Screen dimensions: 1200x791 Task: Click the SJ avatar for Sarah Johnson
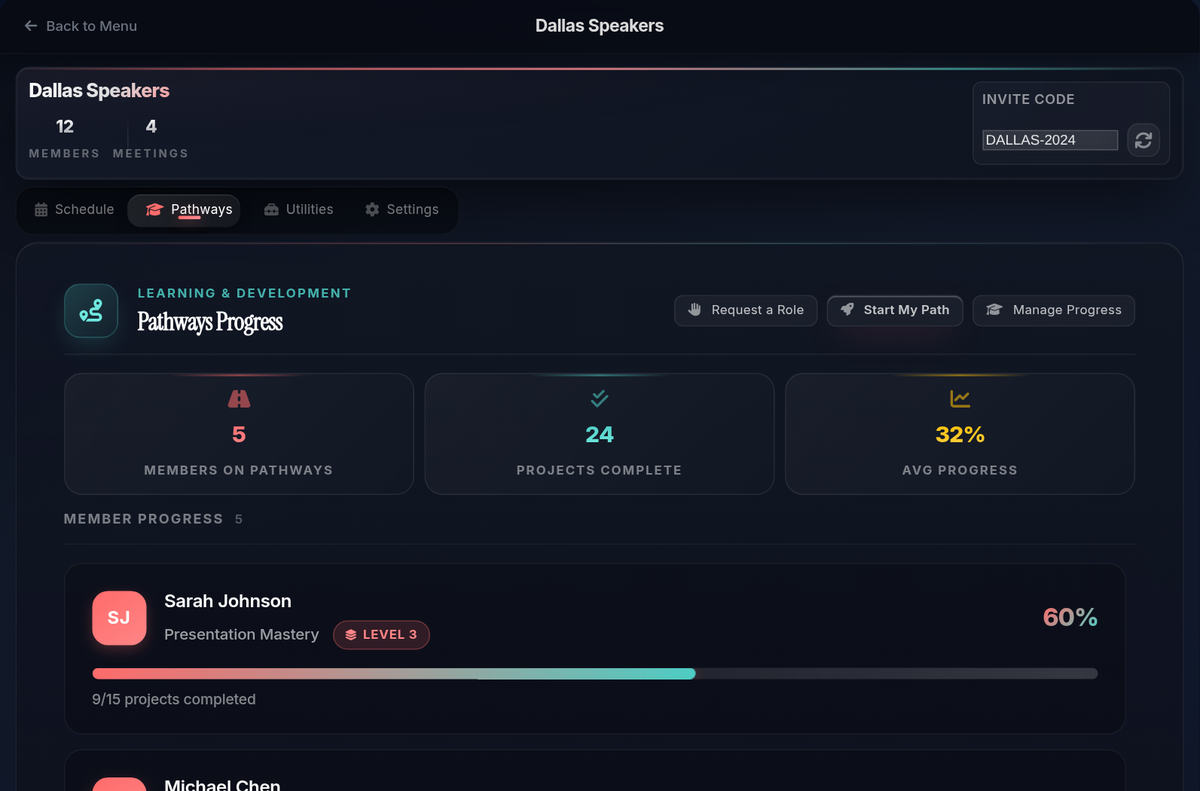(119, 618)
